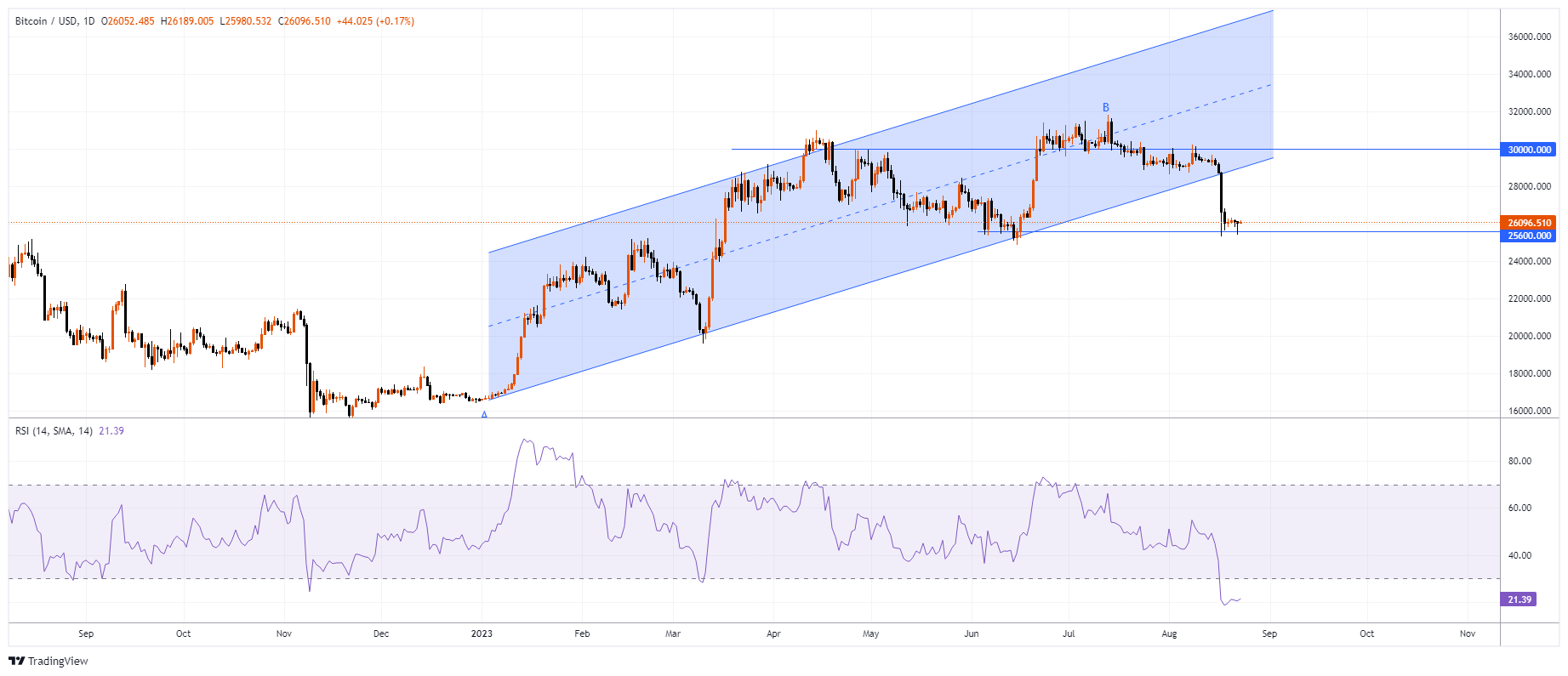Click the Jul time axis label
The height and width of the screenshot is (676, 1568).
1069,633
